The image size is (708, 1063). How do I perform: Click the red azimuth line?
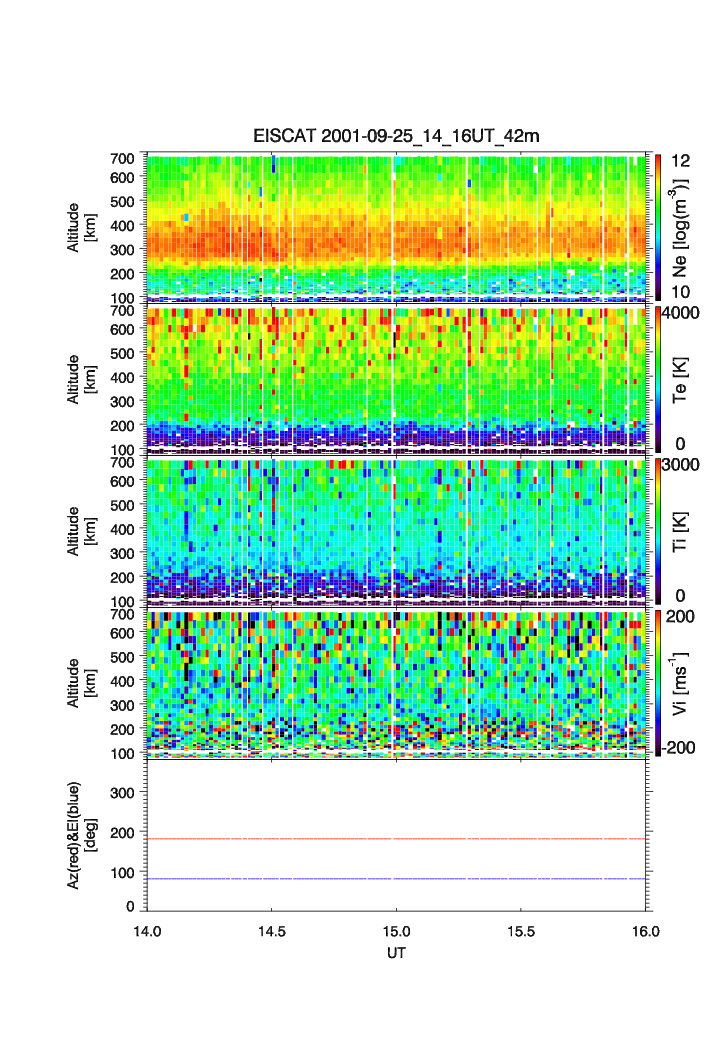(x=397, y=839)
